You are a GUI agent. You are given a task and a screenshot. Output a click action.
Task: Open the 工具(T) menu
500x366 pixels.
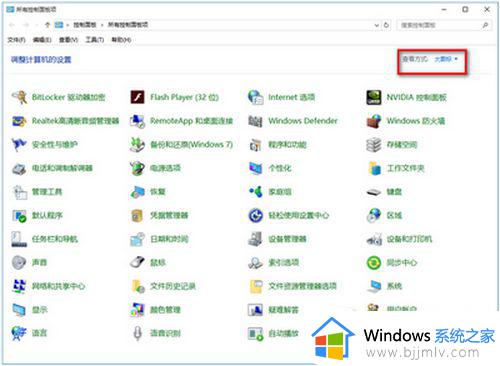point(95,40)
